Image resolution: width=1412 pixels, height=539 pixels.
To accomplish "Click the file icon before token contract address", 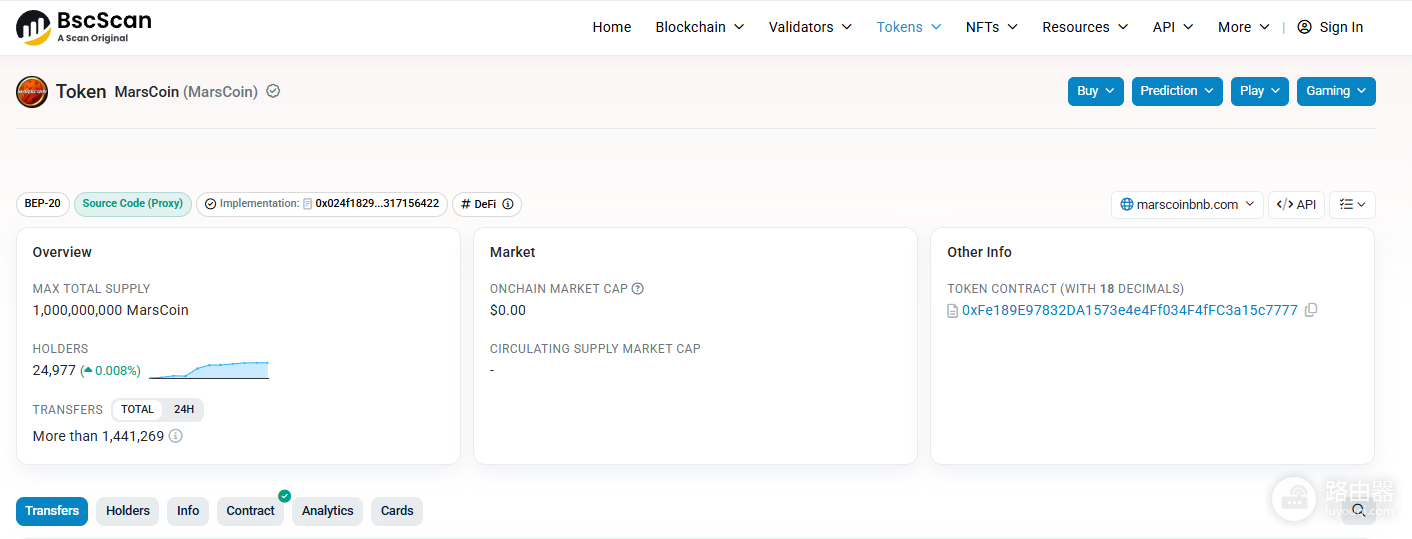I will [953, 311].
